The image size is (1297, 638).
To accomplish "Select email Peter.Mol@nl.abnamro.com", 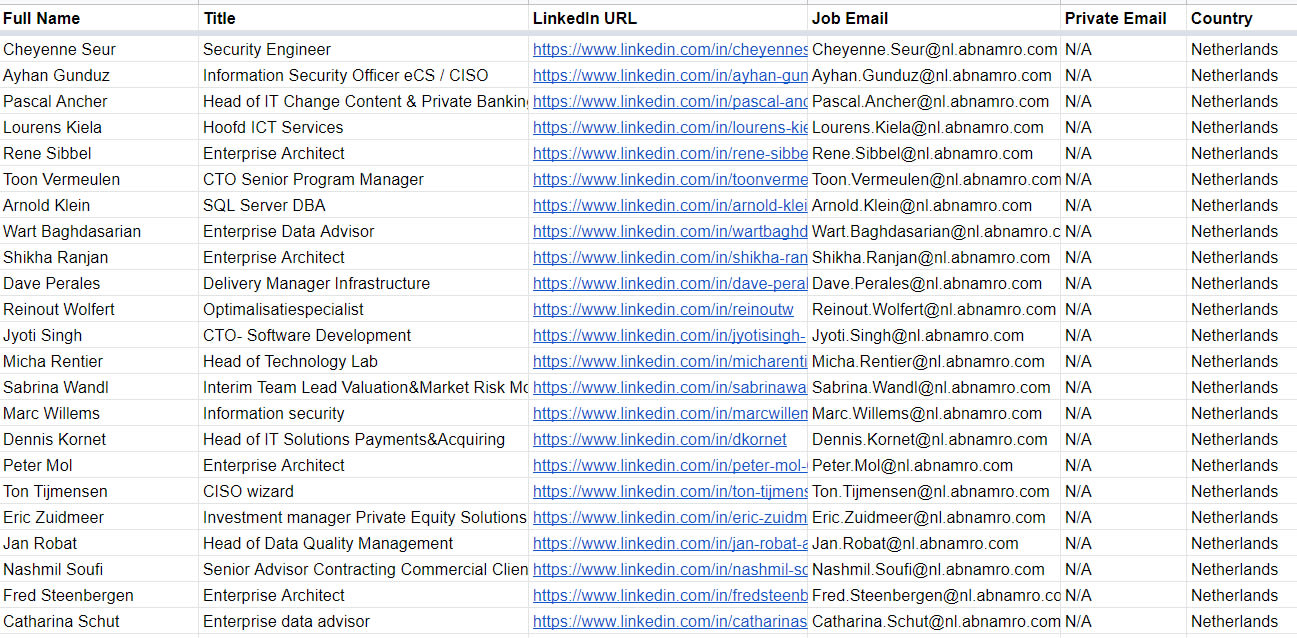I will coord(934,465).
